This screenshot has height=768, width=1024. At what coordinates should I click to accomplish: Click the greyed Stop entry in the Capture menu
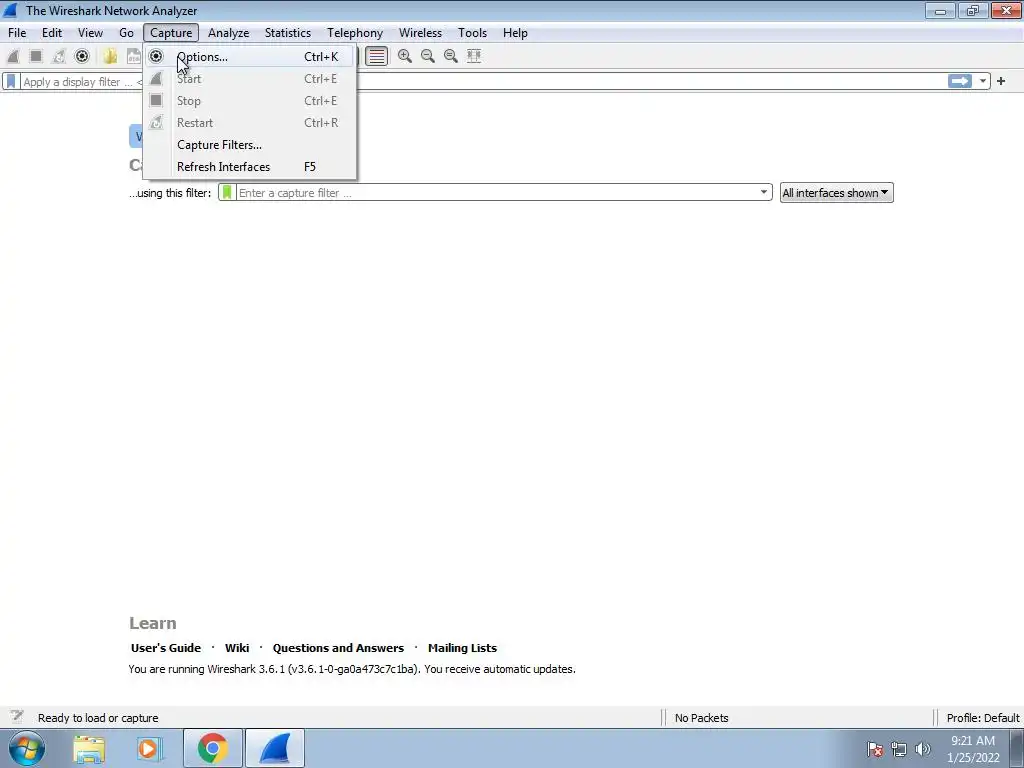click(x=250, y=101)
